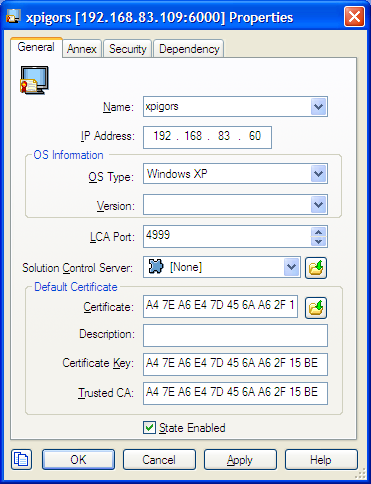371x484 pixels.
Task: Click the Solution Control Server label
Action: (x=77, y=268)
